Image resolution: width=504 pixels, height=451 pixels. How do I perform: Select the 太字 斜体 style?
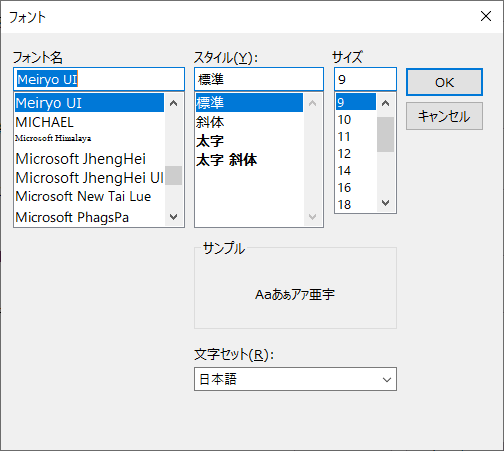(x=249, y=160)
